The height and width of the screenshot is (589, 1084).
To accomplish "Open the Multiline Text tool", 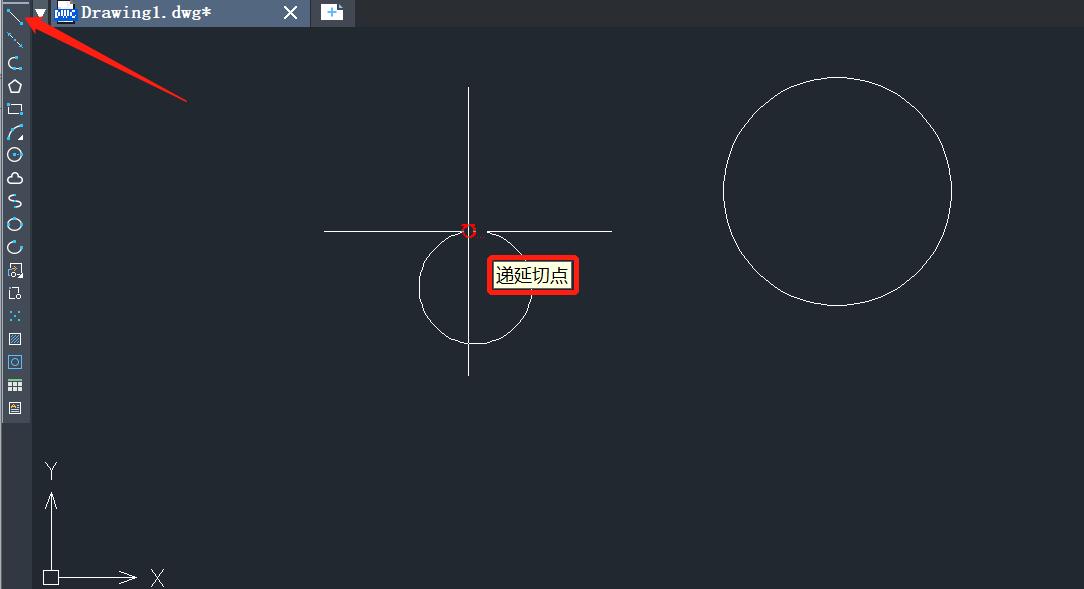I will 15,408.
